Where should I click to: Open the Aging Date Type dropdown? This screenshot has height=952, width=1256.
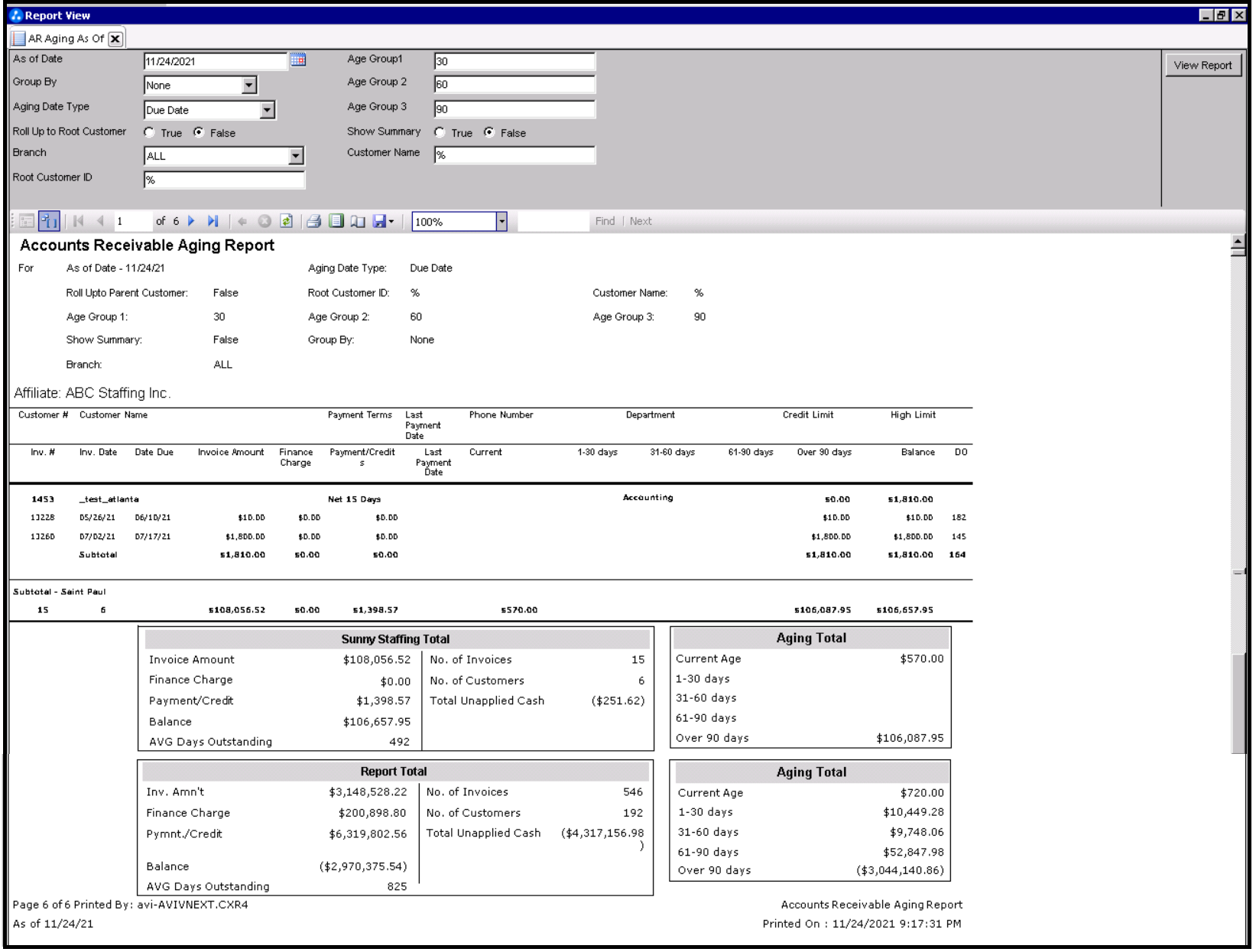pyautogui.click(x=267, y=110)
